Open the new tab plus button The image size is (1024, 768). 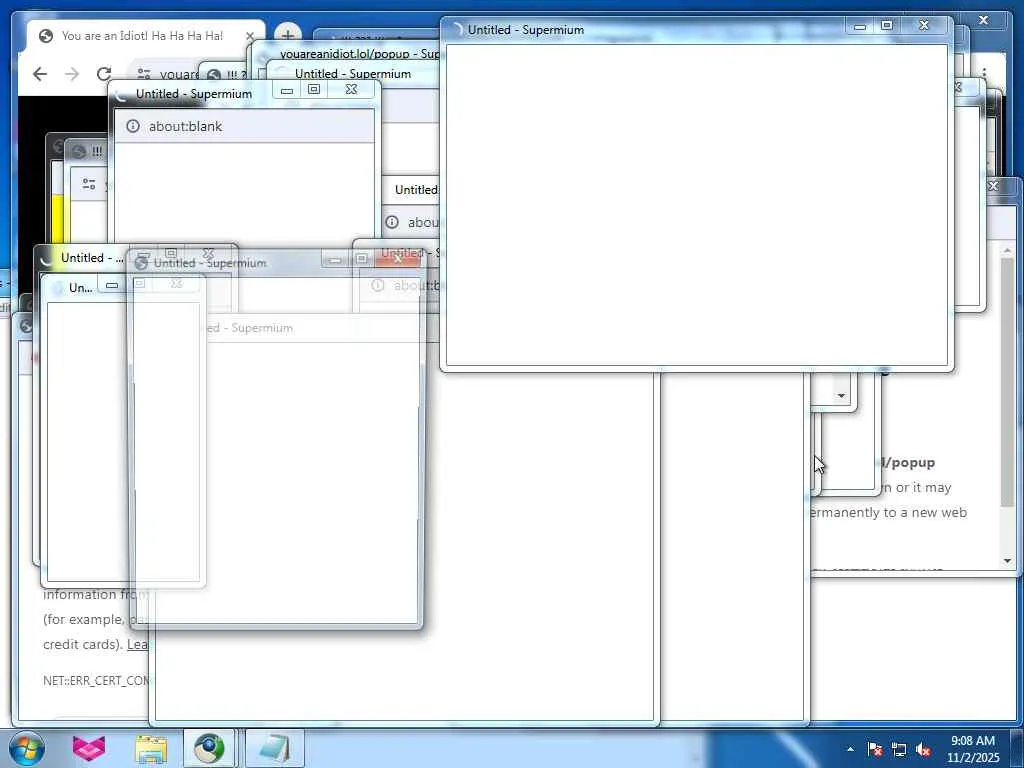coord(287,35)
